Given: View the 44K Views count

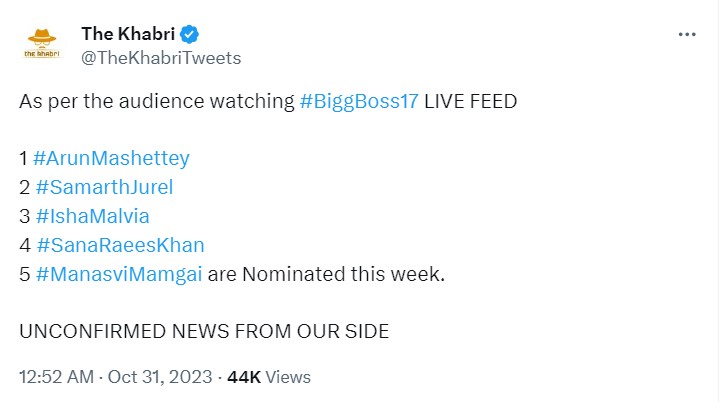Looking at the screenshot, I should point(269,377).
